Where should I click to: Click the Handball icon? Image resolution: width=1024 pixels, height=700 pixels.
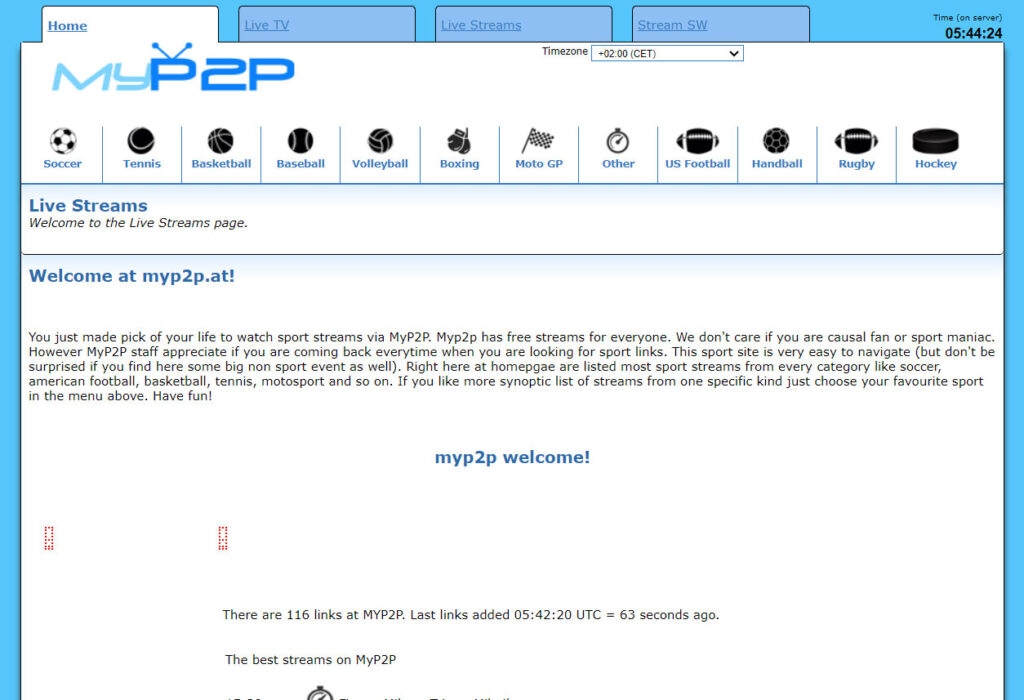point(776,141)
